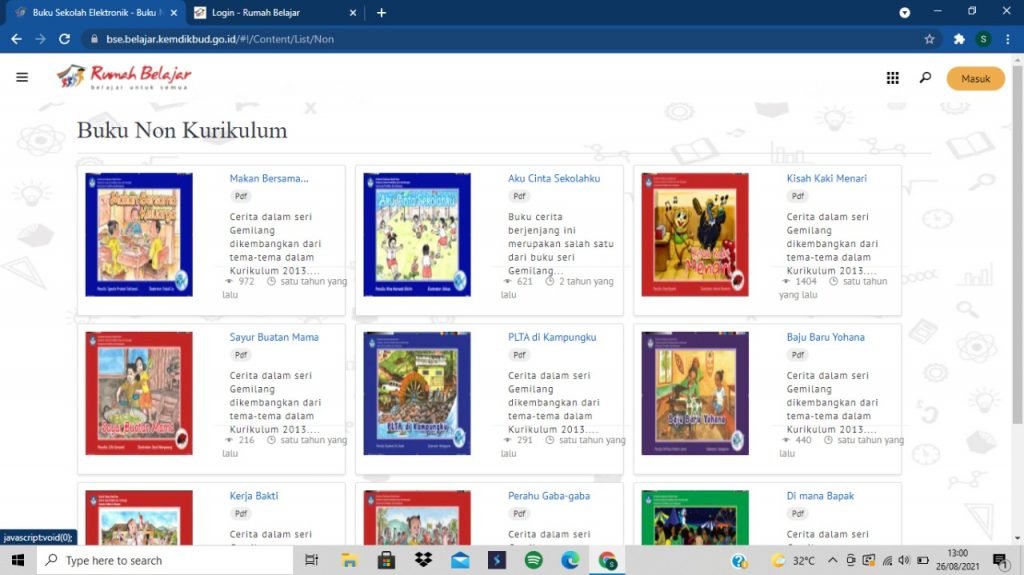Click the Rumah Belajar logo
This screenshot has height=575, width=1024.
[x=124, y=76]
